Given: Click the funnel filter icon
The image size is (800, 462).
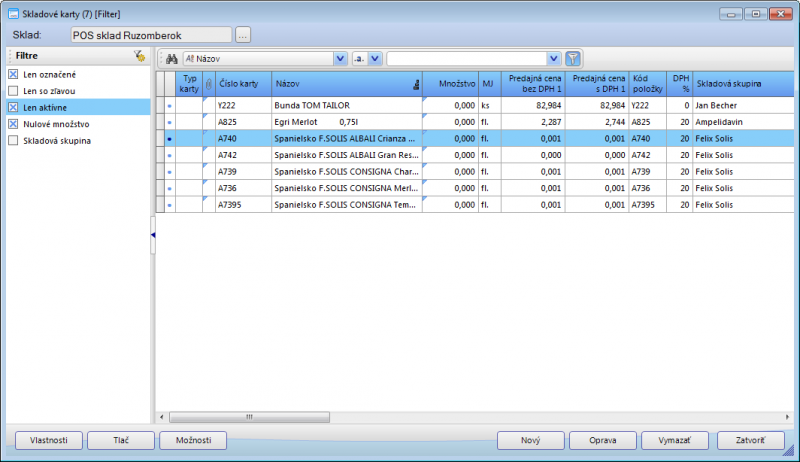Looking at the screenshot, I should (x=573, y=59).
